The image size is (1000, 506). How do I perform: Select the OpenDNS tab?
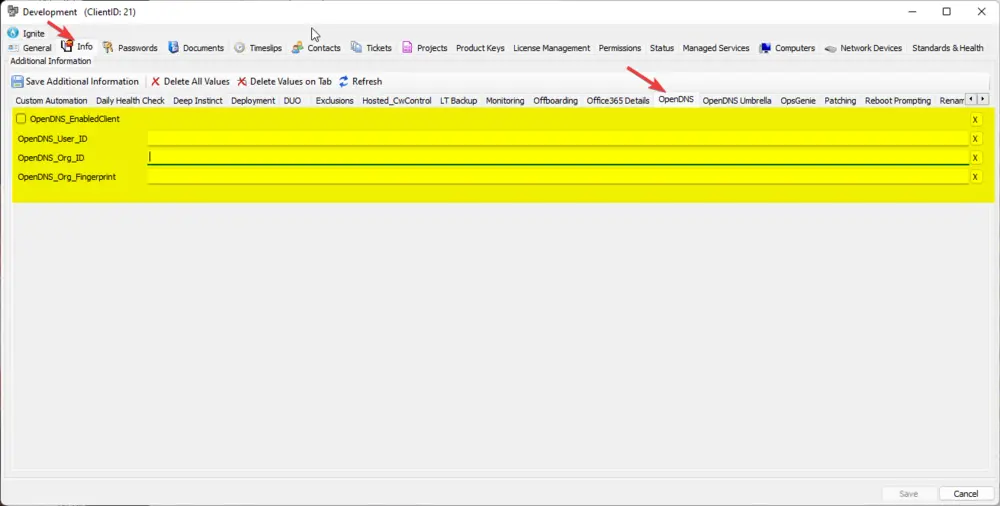tap(676, 100)
